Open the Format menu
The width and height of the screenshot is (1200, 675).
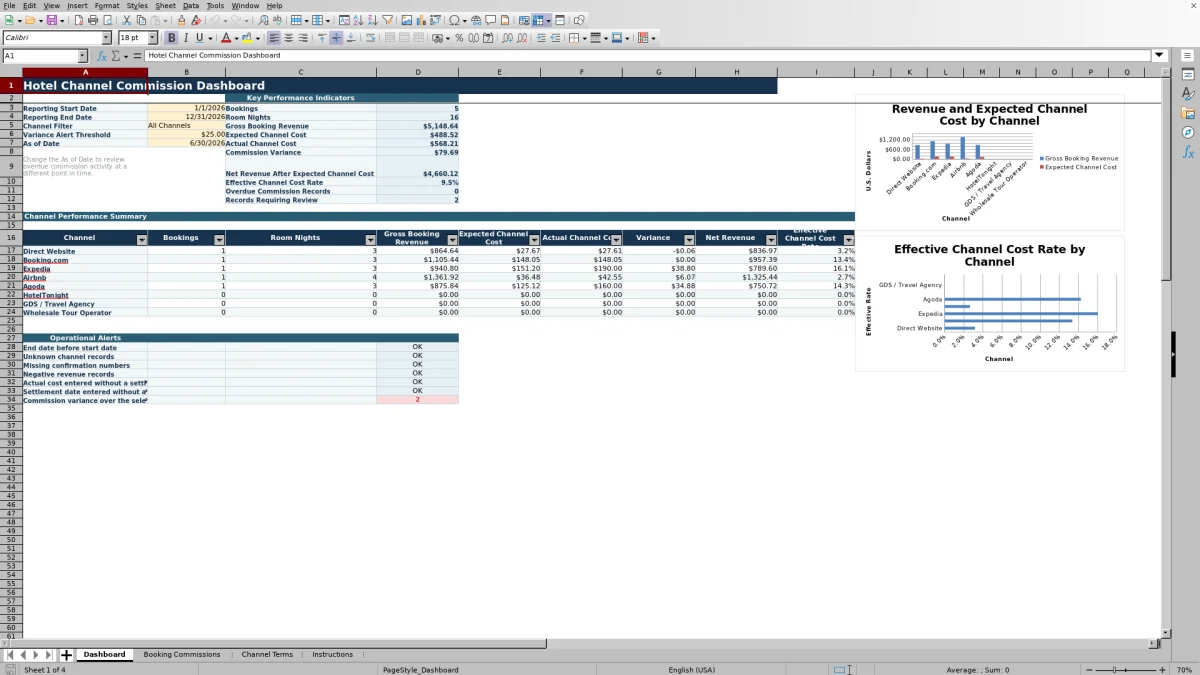pos(107,5)
